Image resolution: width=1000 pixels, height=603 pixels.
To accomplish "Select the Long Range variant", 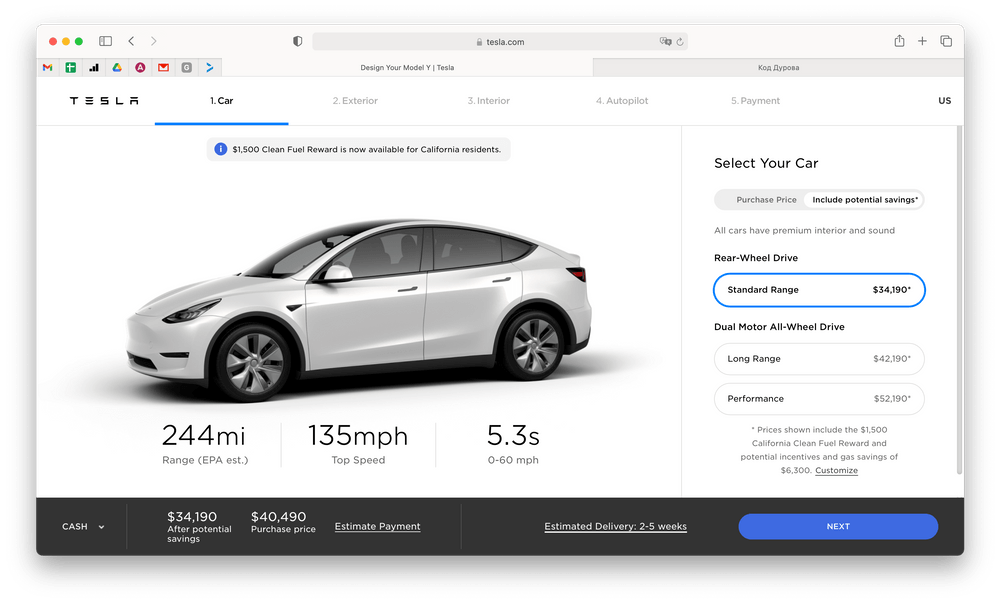I will (818, 358).
